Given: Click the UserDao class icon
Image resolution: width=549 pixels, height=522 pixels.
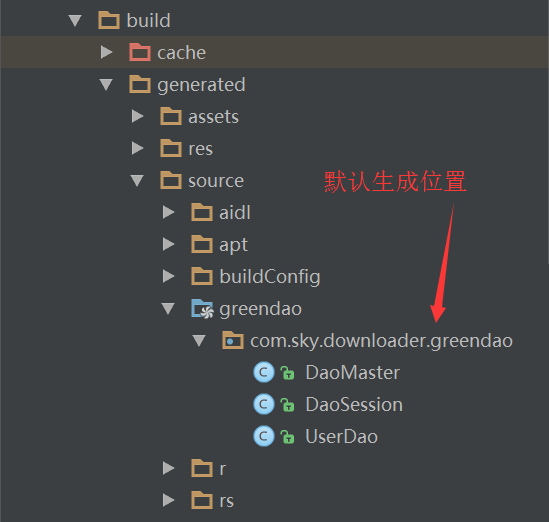Looking at the screenshot, I should point(264,436).
